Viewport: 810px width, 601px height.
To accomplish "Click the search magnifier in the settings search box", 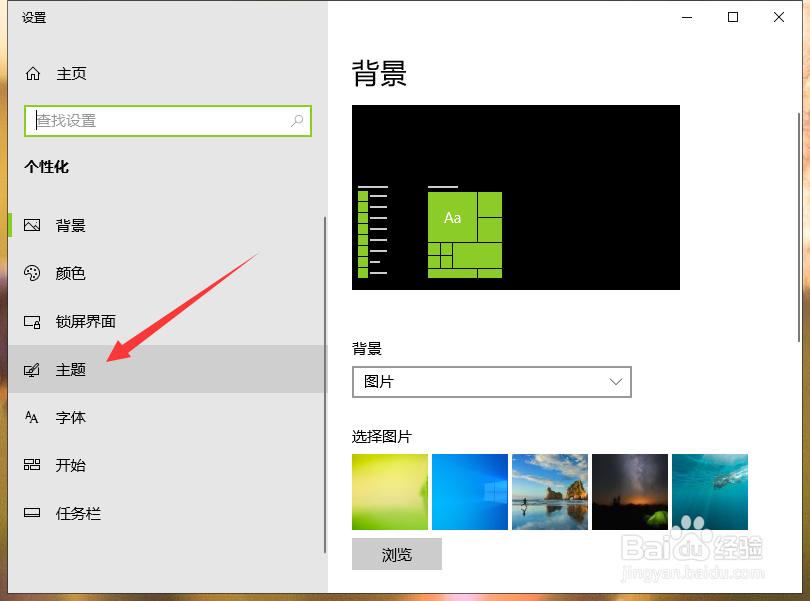I will tap(297, 120).
